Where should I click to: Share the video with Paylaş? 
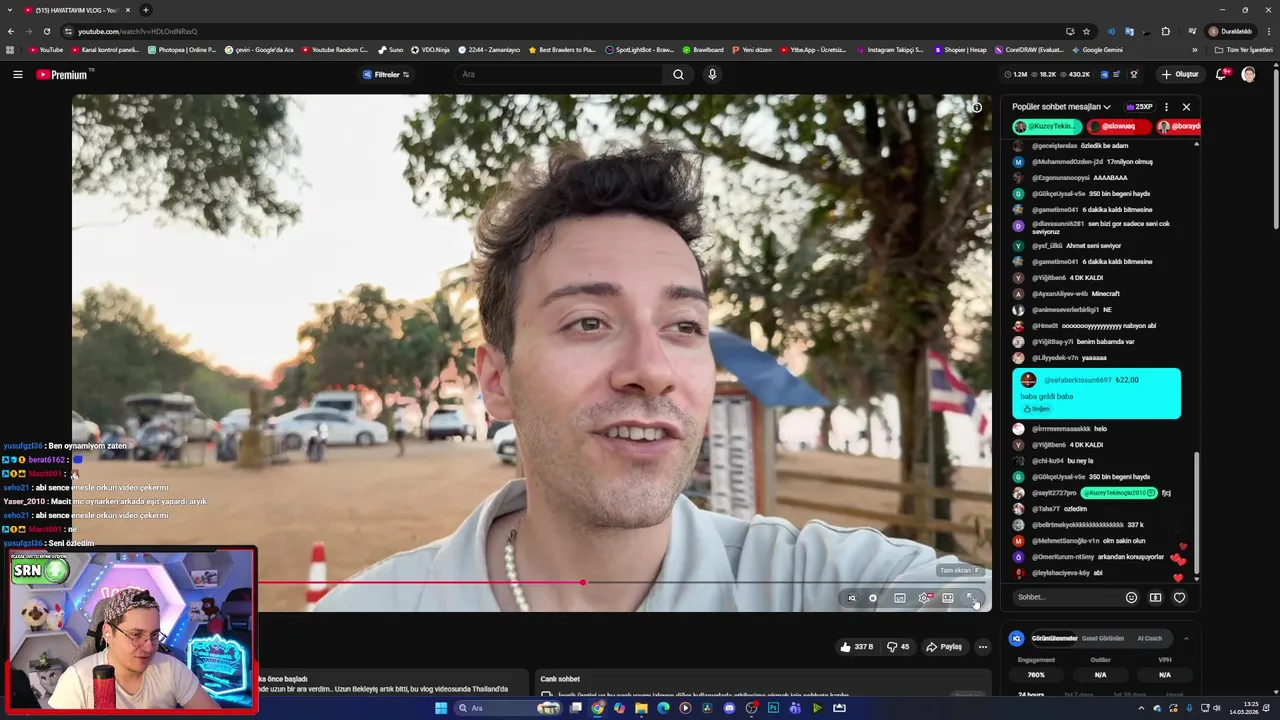[944, 647]
